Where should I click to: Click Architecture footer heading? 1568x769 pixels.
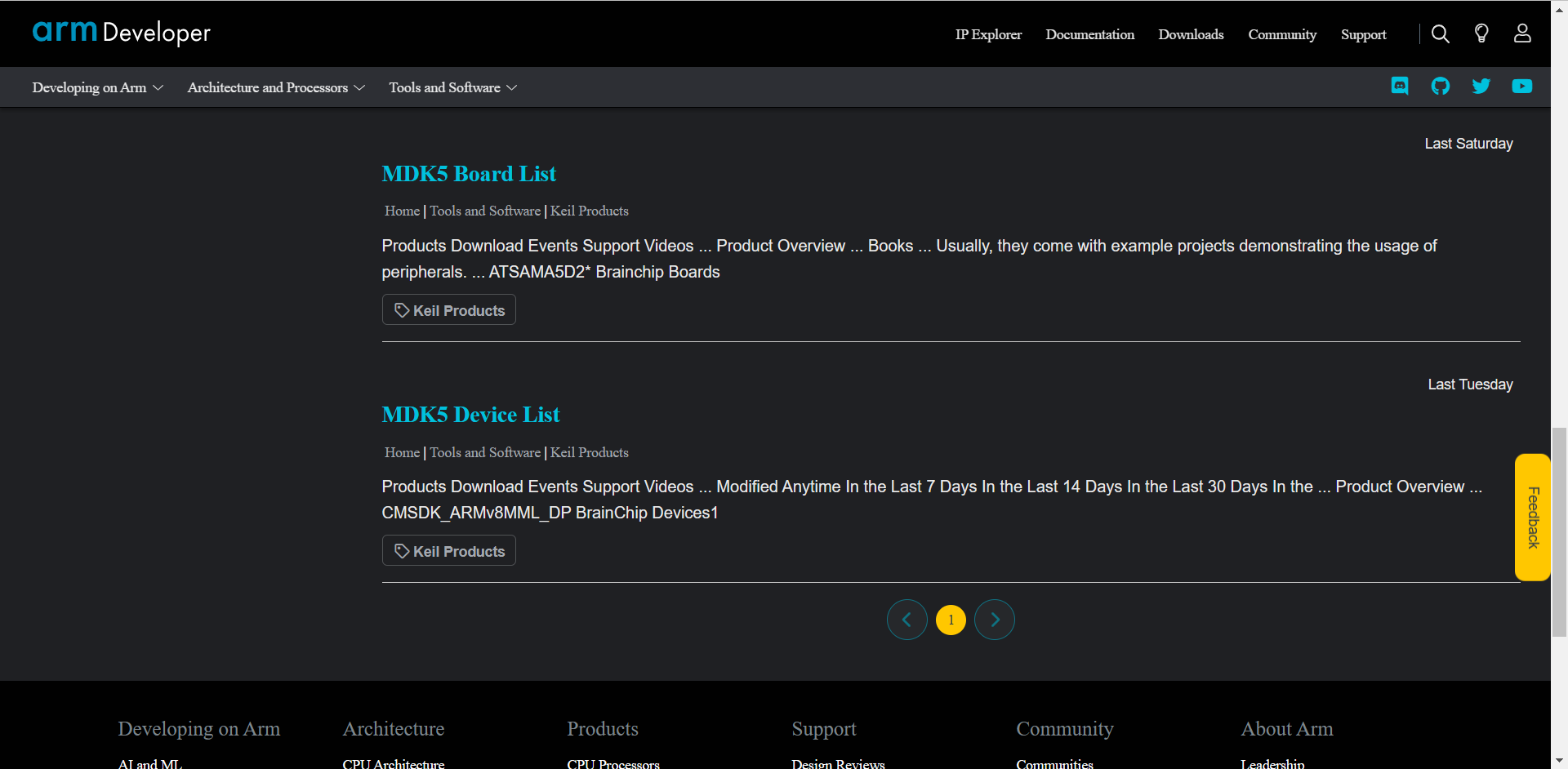(x=394, y=729)
